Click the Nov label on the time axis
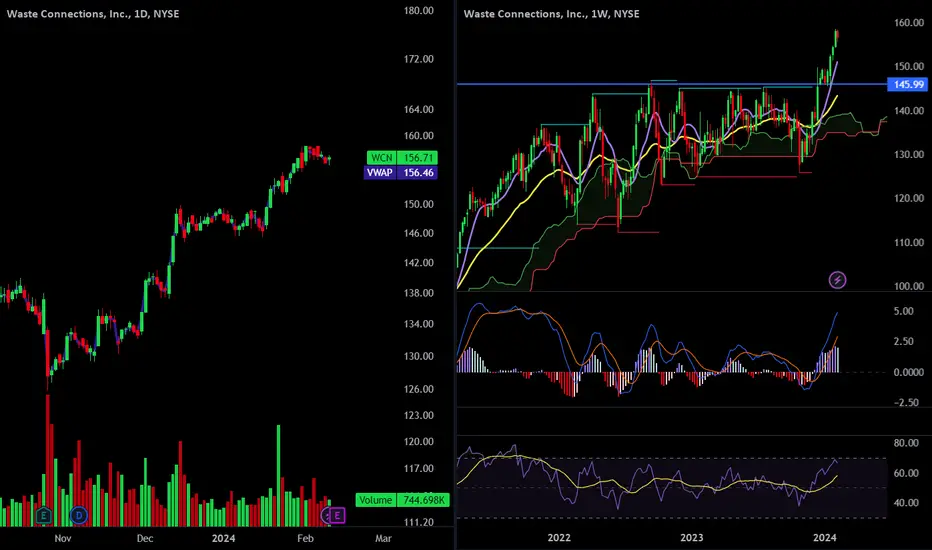The height and width of the screenshot is (550, 932). (62, 538)
